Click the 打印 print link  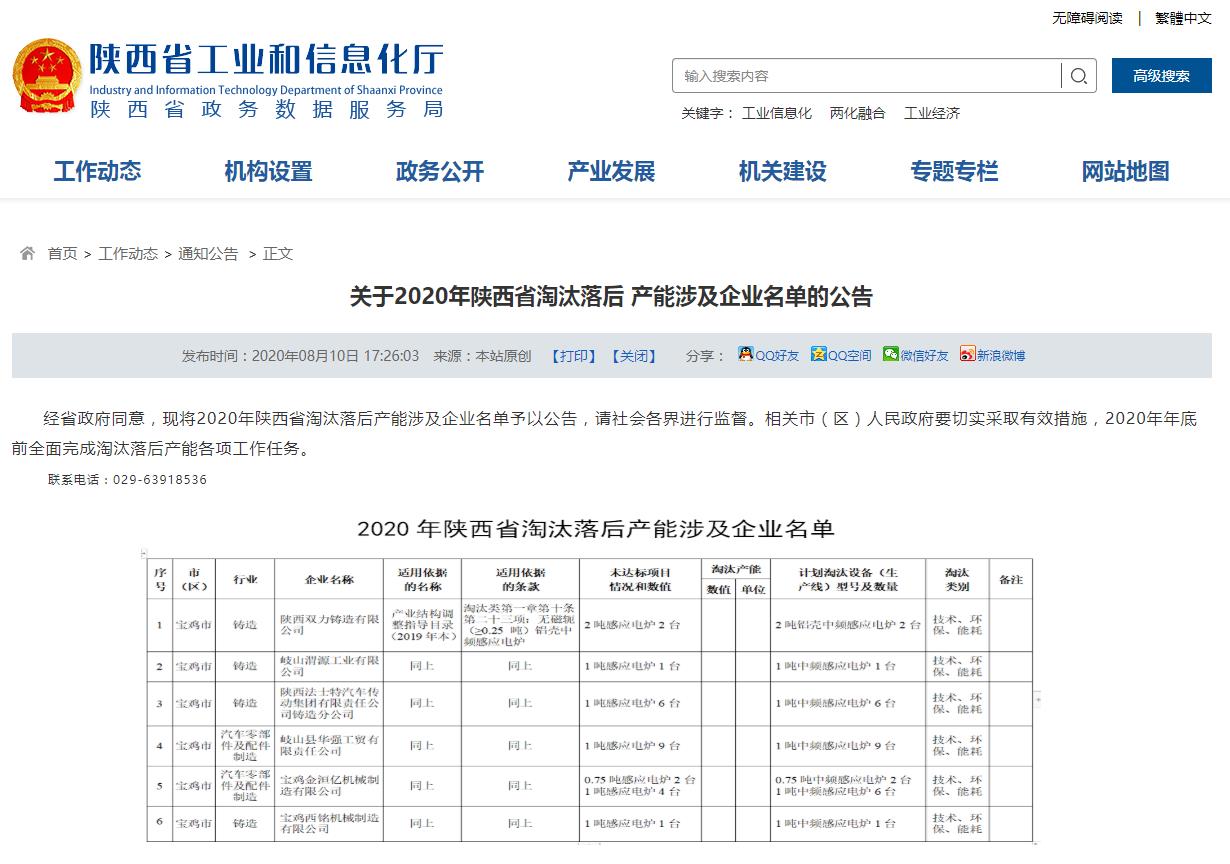point(574,356)
